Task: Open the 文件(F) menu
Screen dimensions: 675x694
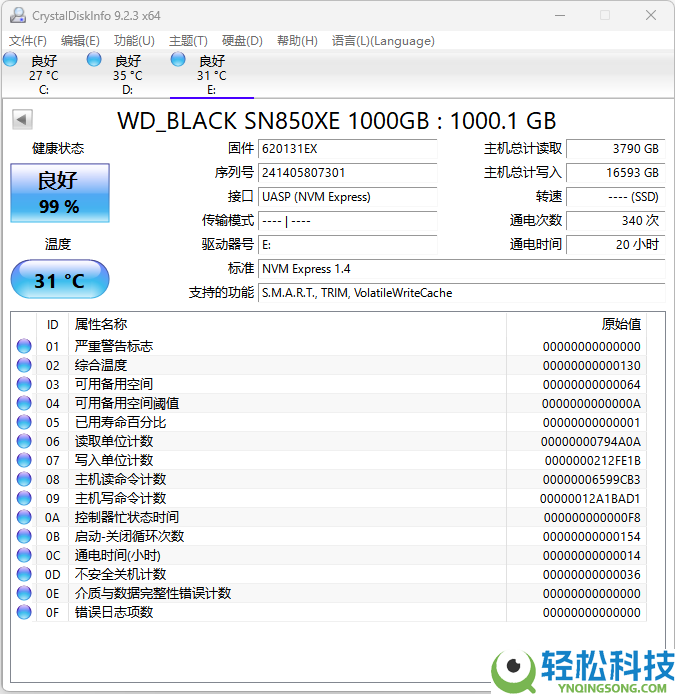Action: pos(28,41)
